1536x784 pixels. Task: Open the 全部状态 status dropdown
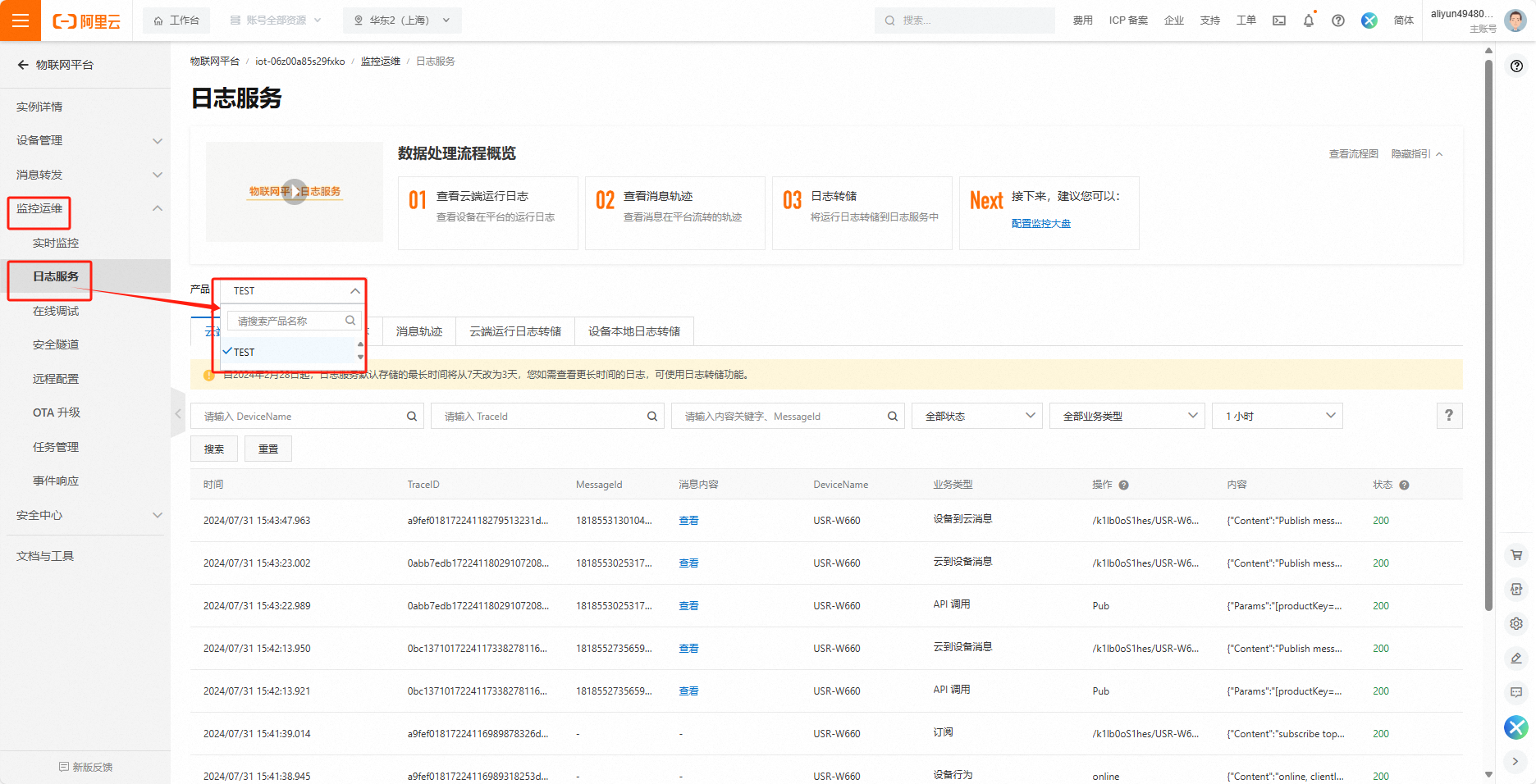coord(976,417)
